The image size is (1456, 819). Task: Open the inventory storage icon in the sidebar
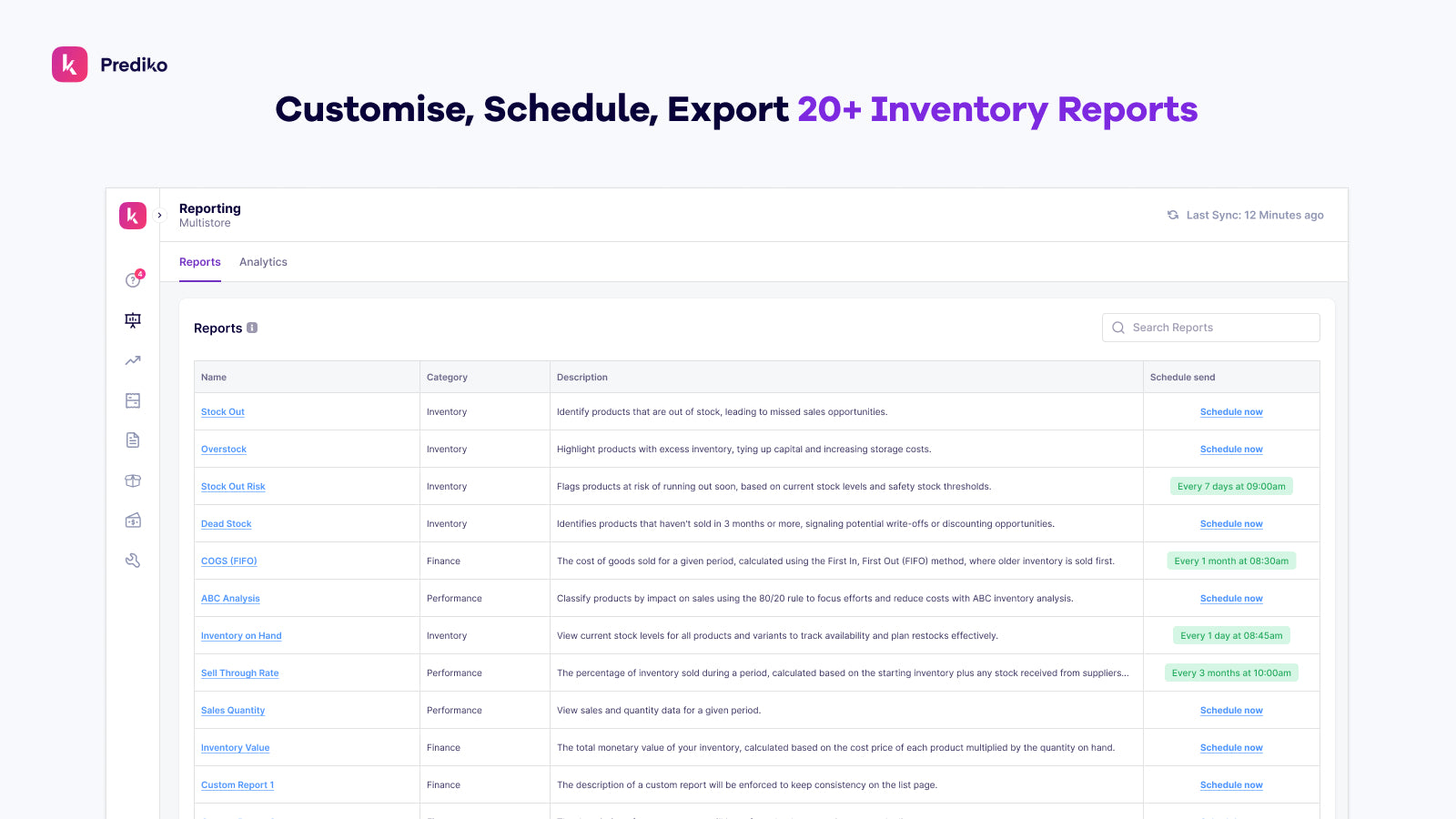click(133, 400)
